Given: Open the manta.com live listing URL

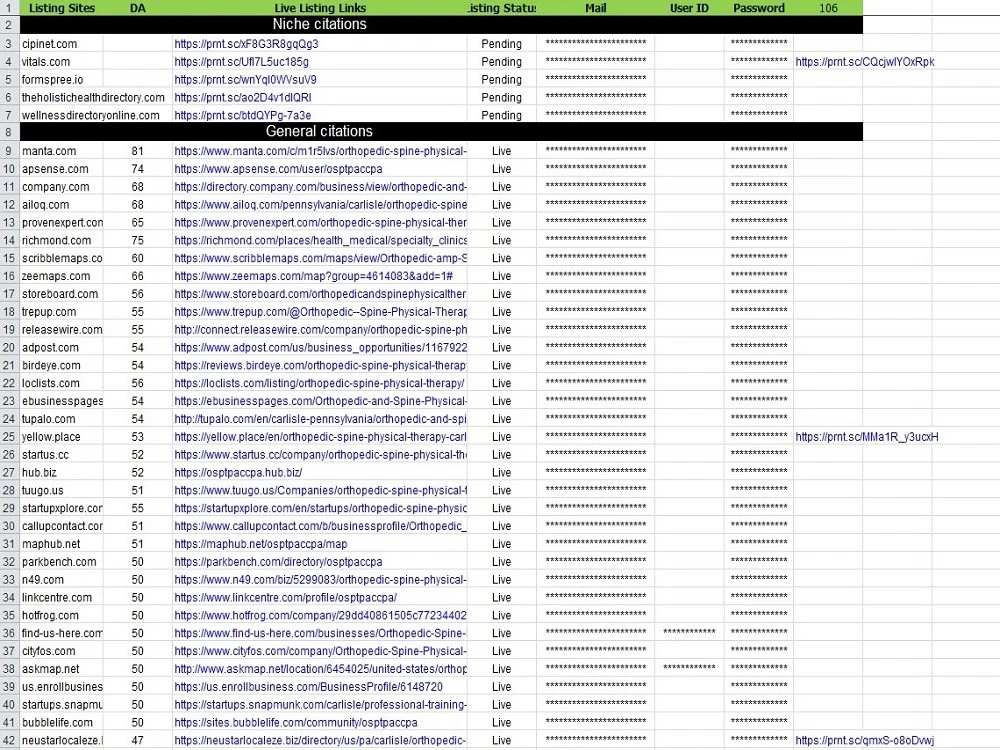Looking at the screenshot, I should click(x=320, y=151).
